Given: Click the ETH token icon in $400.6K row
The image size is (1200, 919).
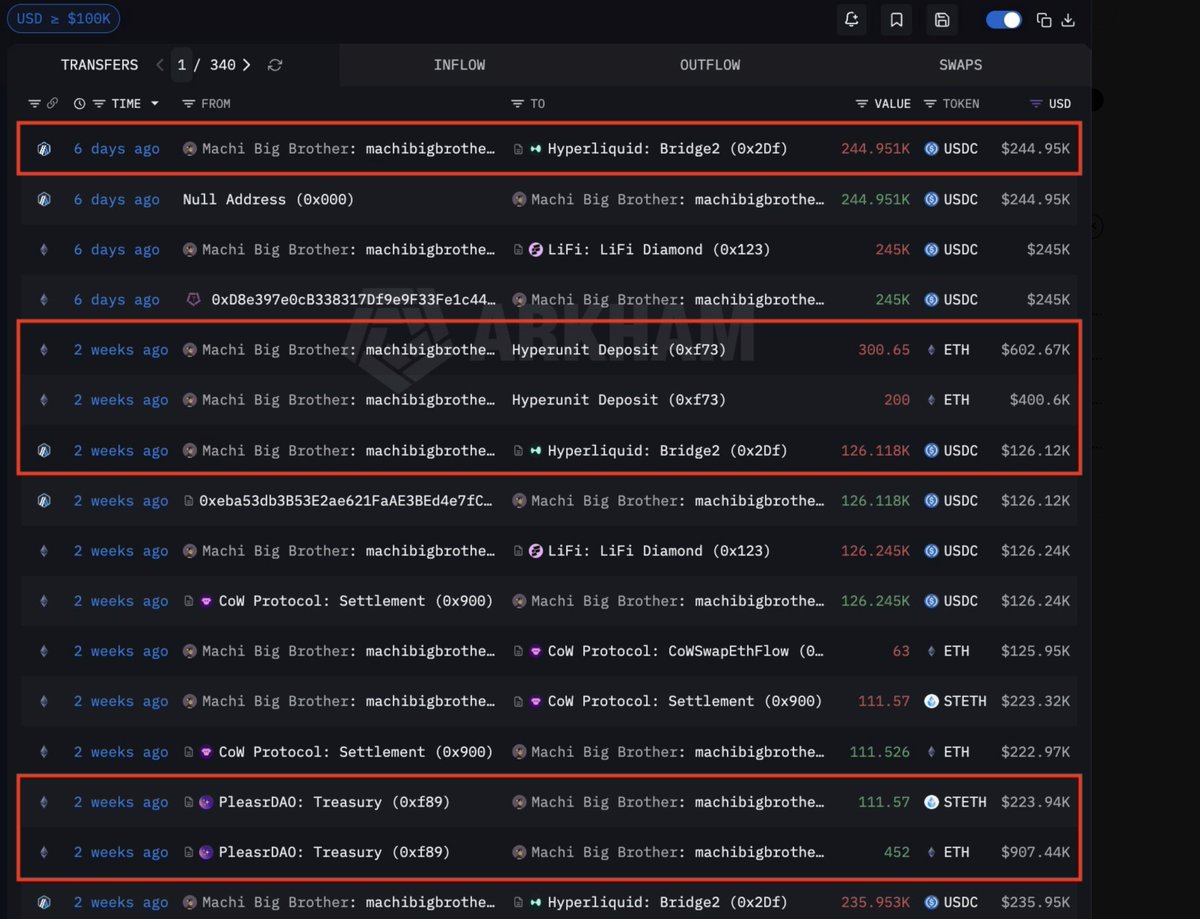Looking at the screenshot, I should point(931,400).
